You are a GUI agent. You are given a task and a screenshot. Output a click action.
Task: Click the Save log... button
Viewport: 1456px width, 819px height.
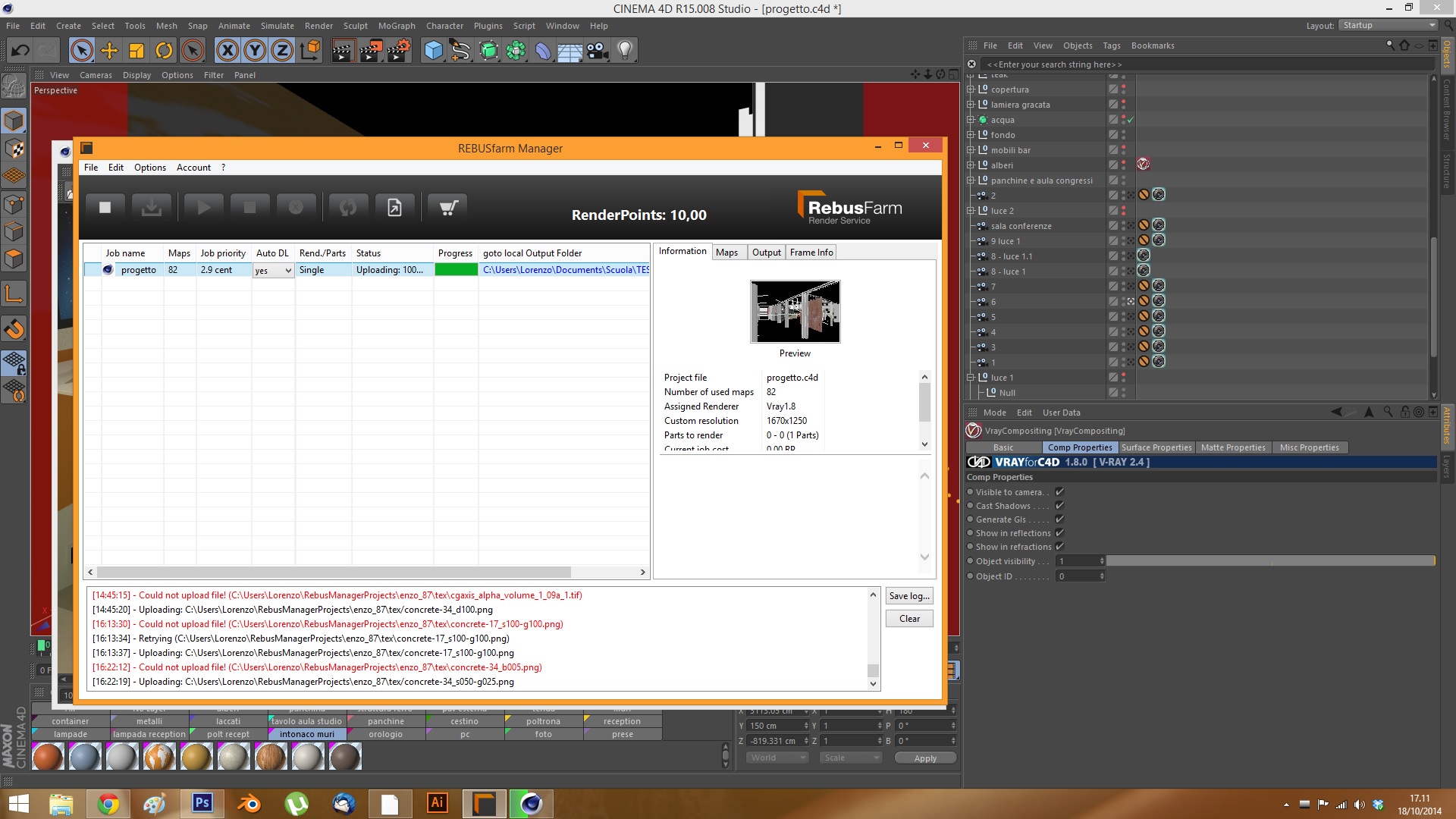click(x=908, y=596)
